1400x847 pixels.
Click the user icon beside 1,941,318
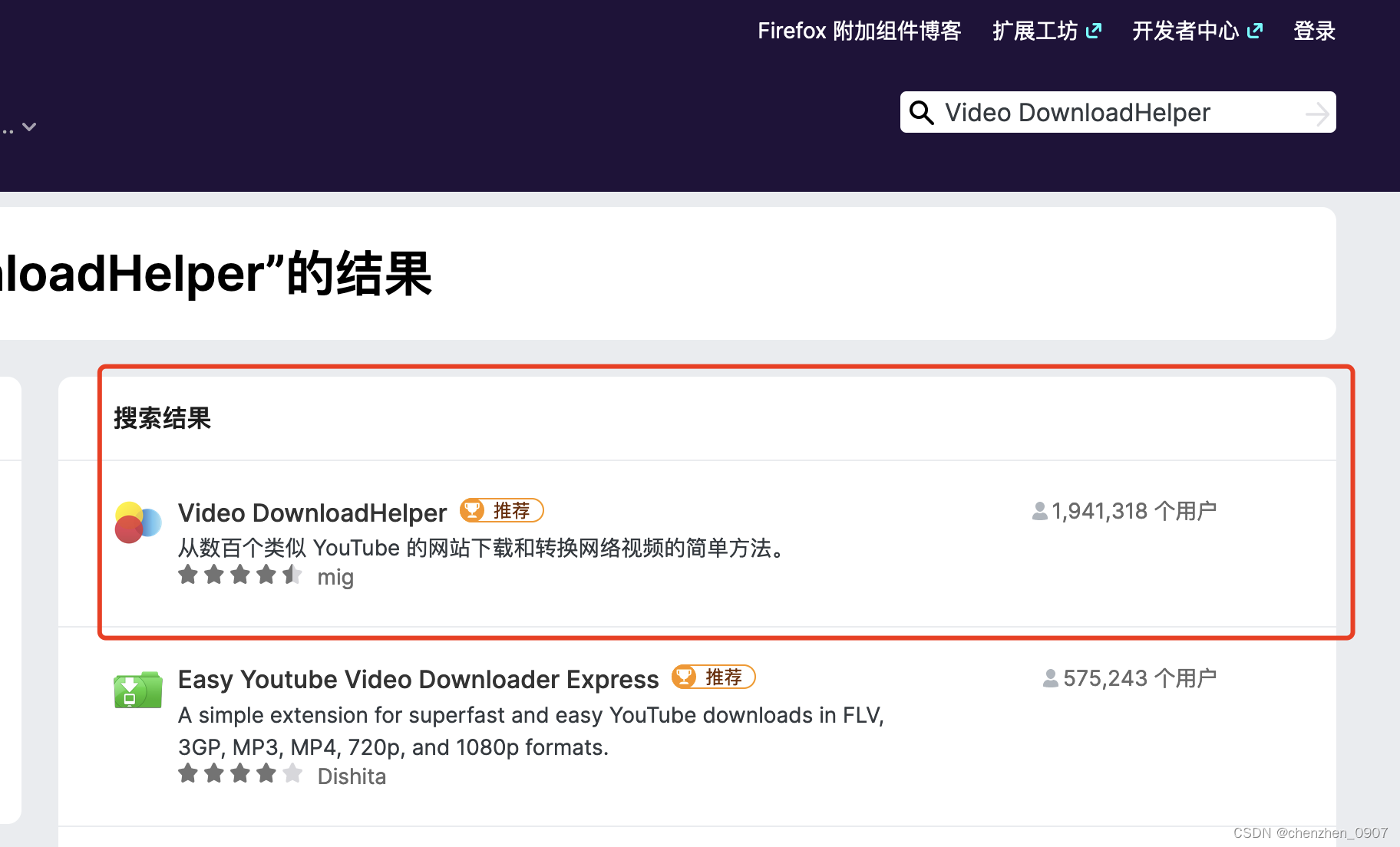coord(1040,511)
